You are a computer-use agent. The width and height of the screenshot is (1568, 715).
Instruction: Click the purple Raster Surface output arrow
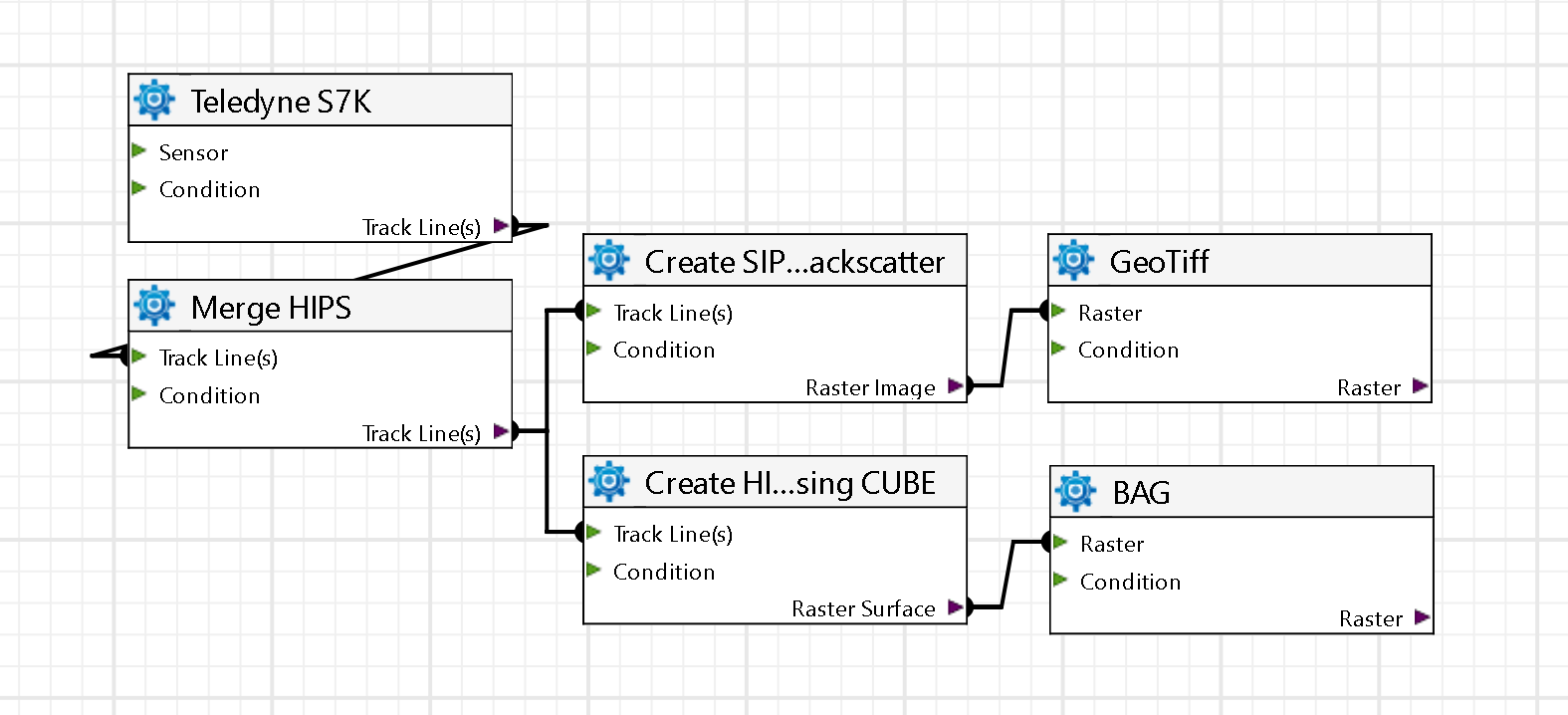(x=955, y=607)
